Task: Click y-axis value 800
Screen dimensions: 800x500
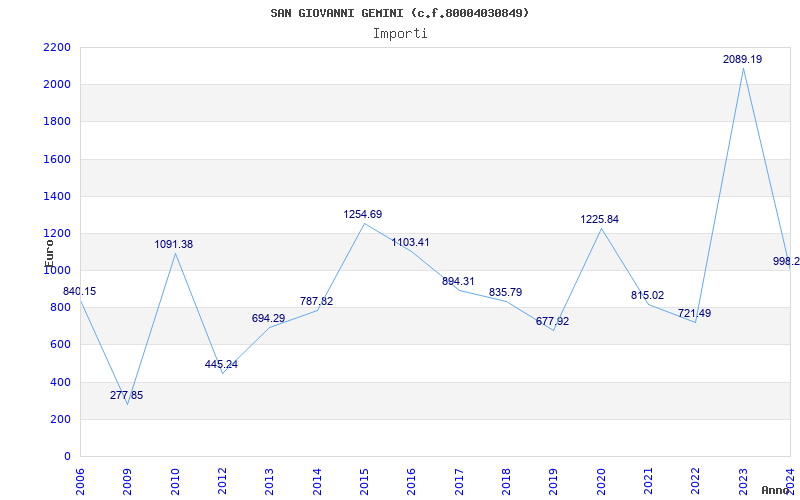Action: click(x=60, y=308)
